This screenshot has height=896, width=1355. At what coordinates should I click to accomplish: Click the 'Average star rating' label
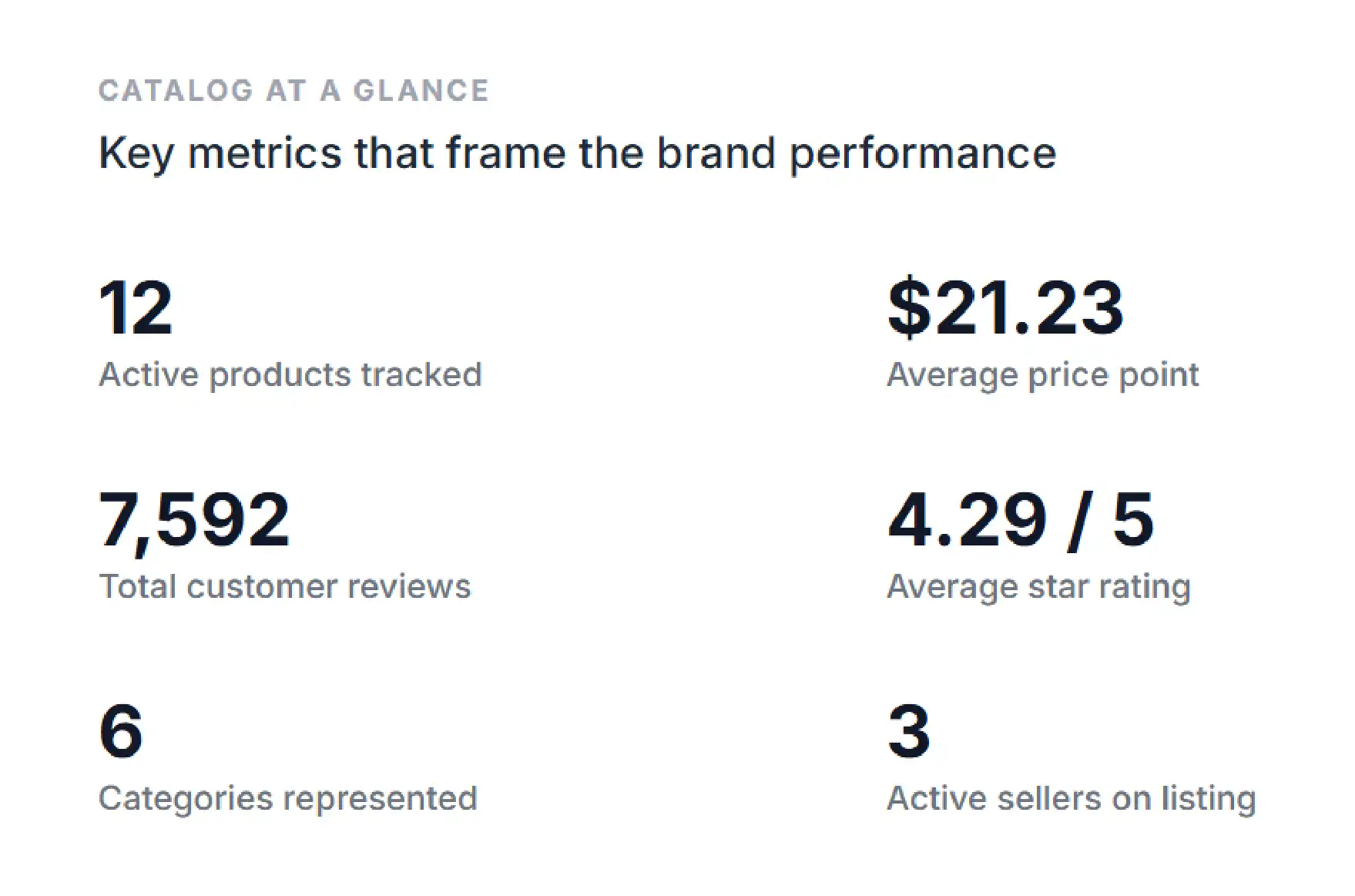1039,587
